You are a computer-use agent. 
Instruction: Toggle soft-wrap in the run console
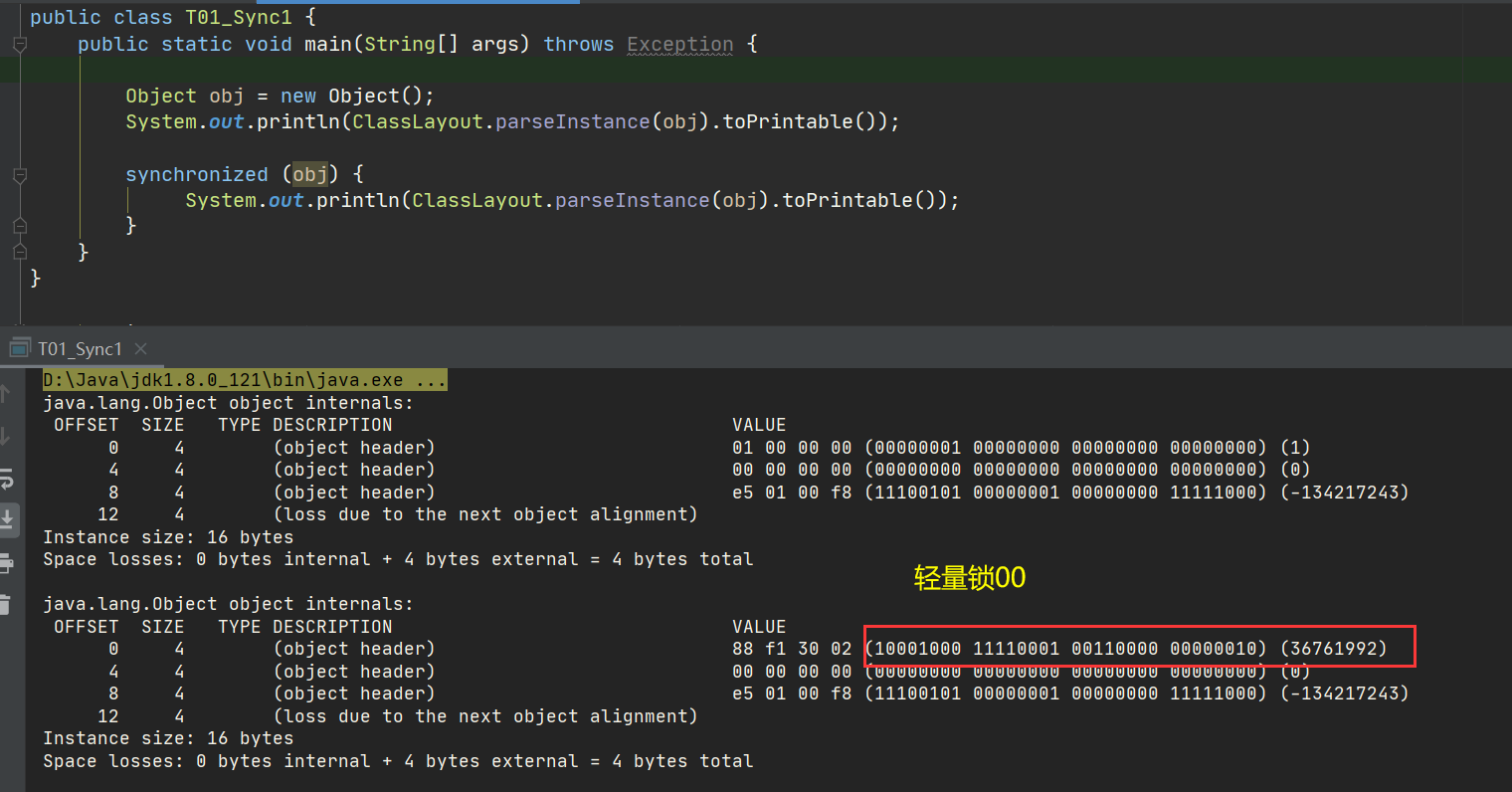tap(5, 480)
